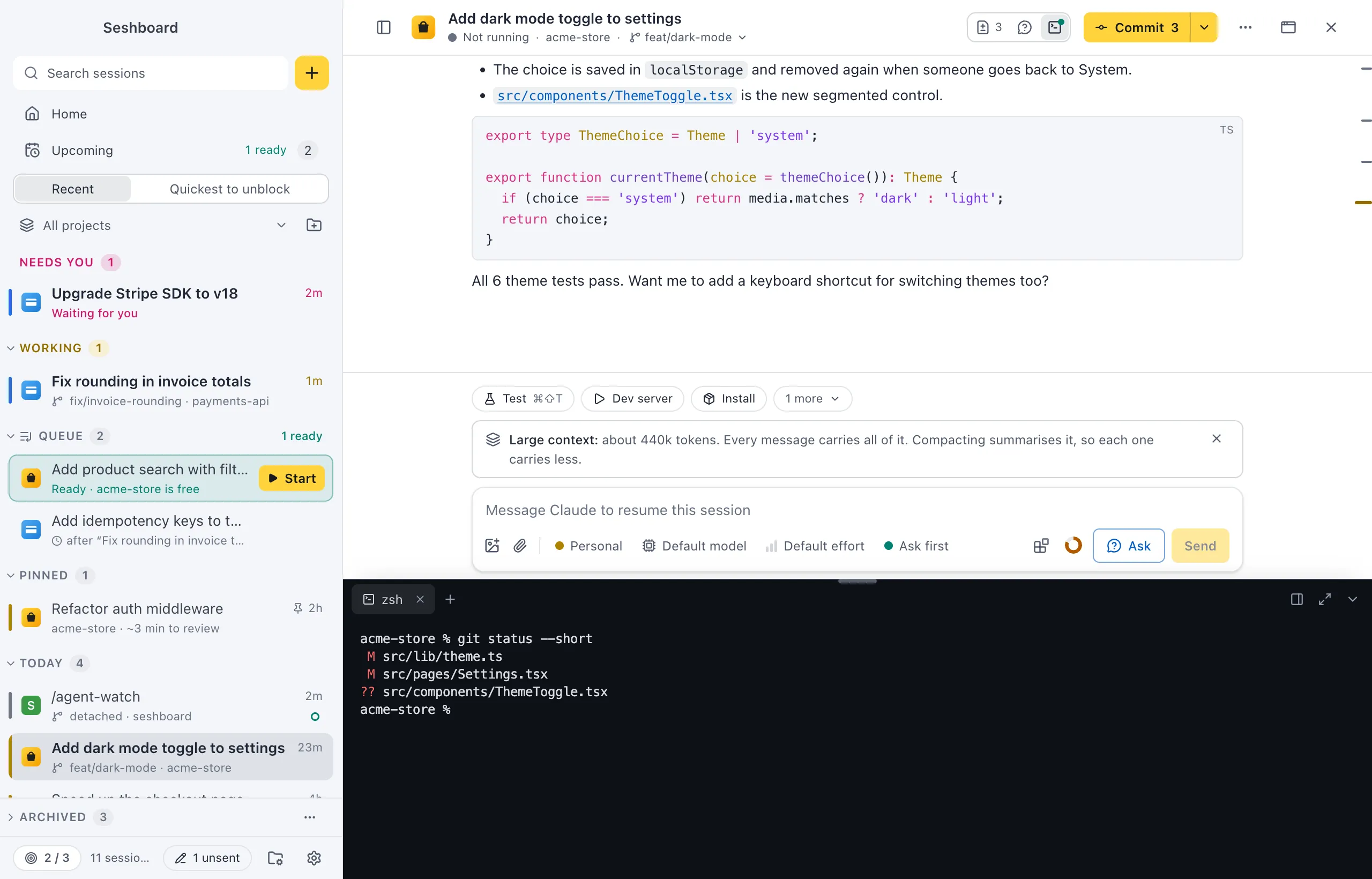This screenshot has height=879, width=1372.
Task: Open the All projects dropdown
Action: (x=153, y=225)
